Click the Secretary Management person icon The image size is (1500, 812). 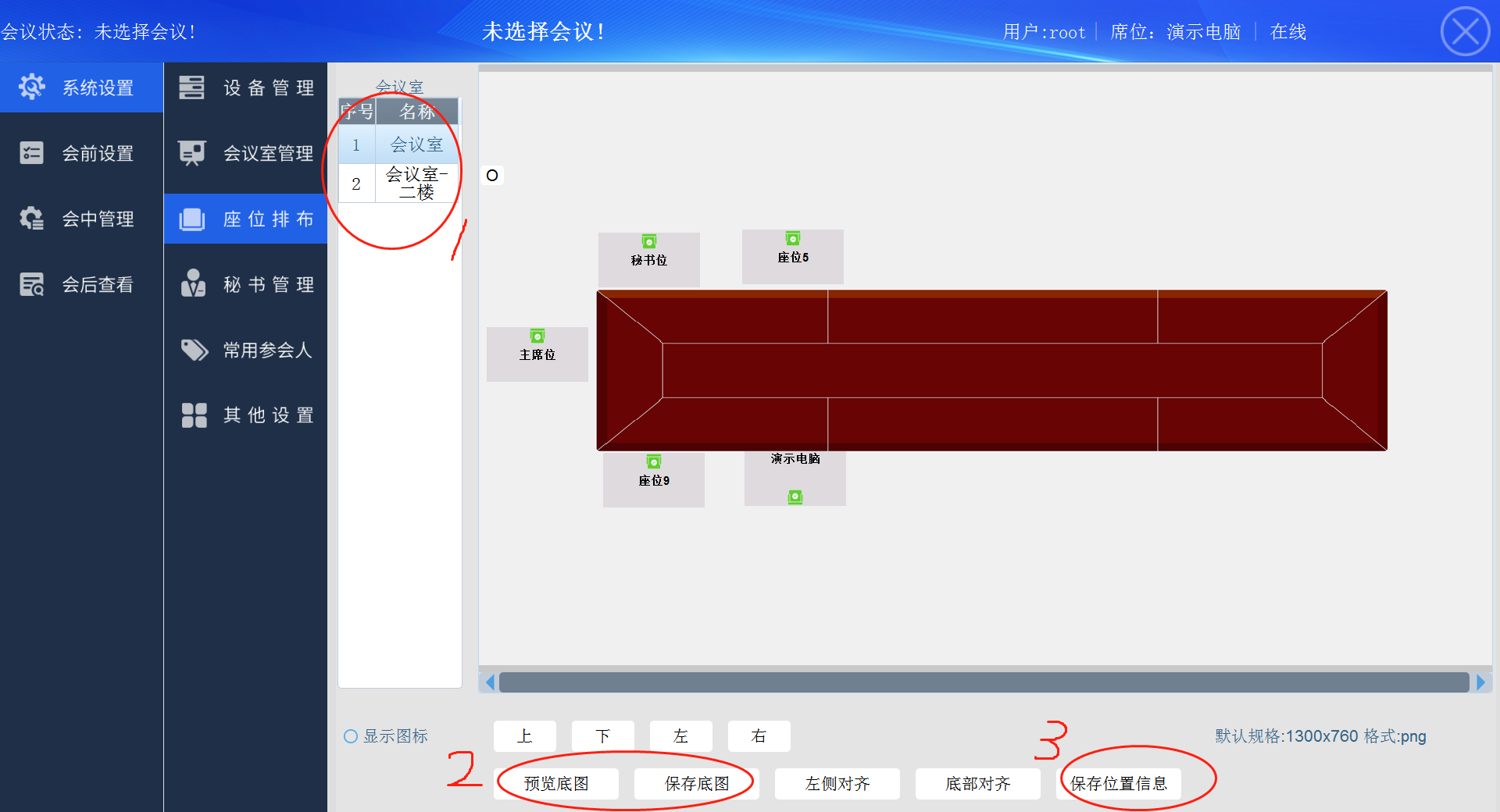coord(193,284)
